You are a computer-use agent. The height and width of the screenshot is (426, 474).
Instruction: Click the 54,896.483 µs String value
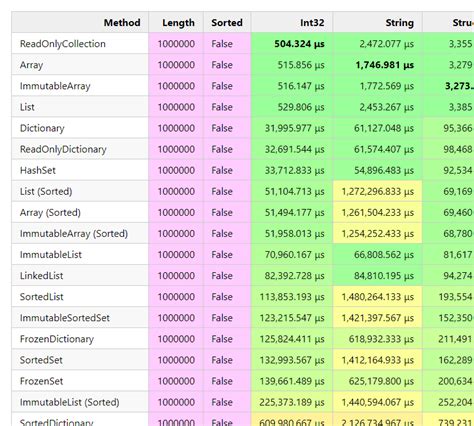[384, 170]
